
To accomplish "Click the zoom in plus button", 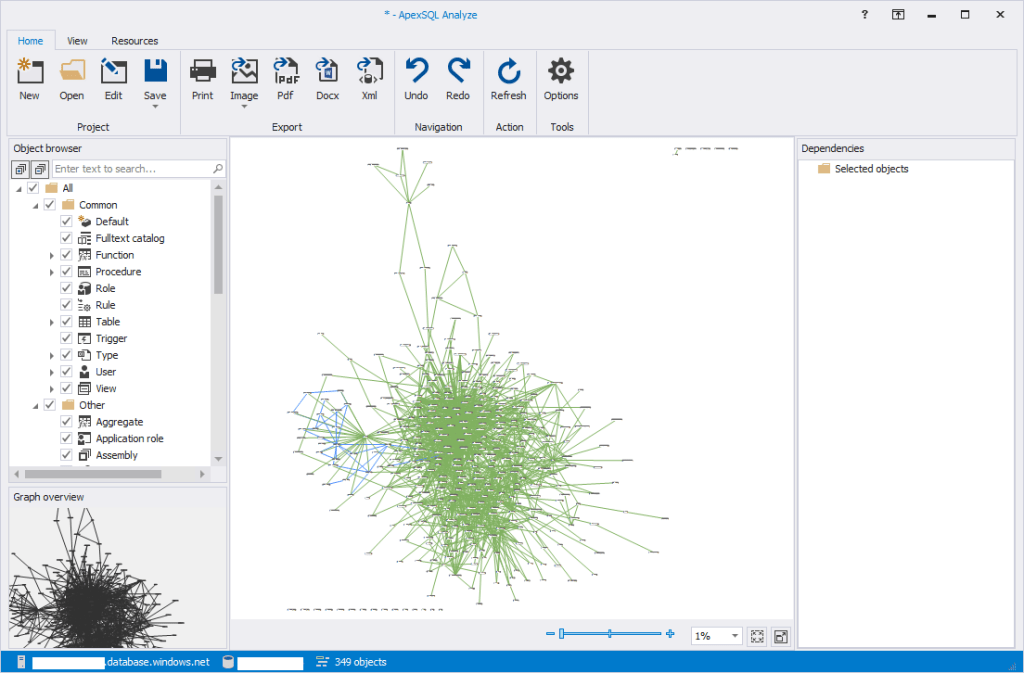I will coord(670,634).
